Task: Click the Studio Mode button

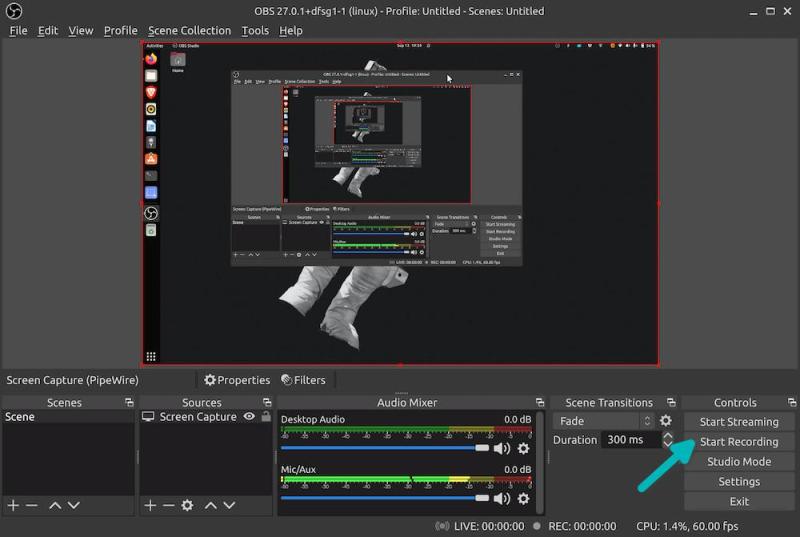Action: pyautogui.click(x=738, y=461)
